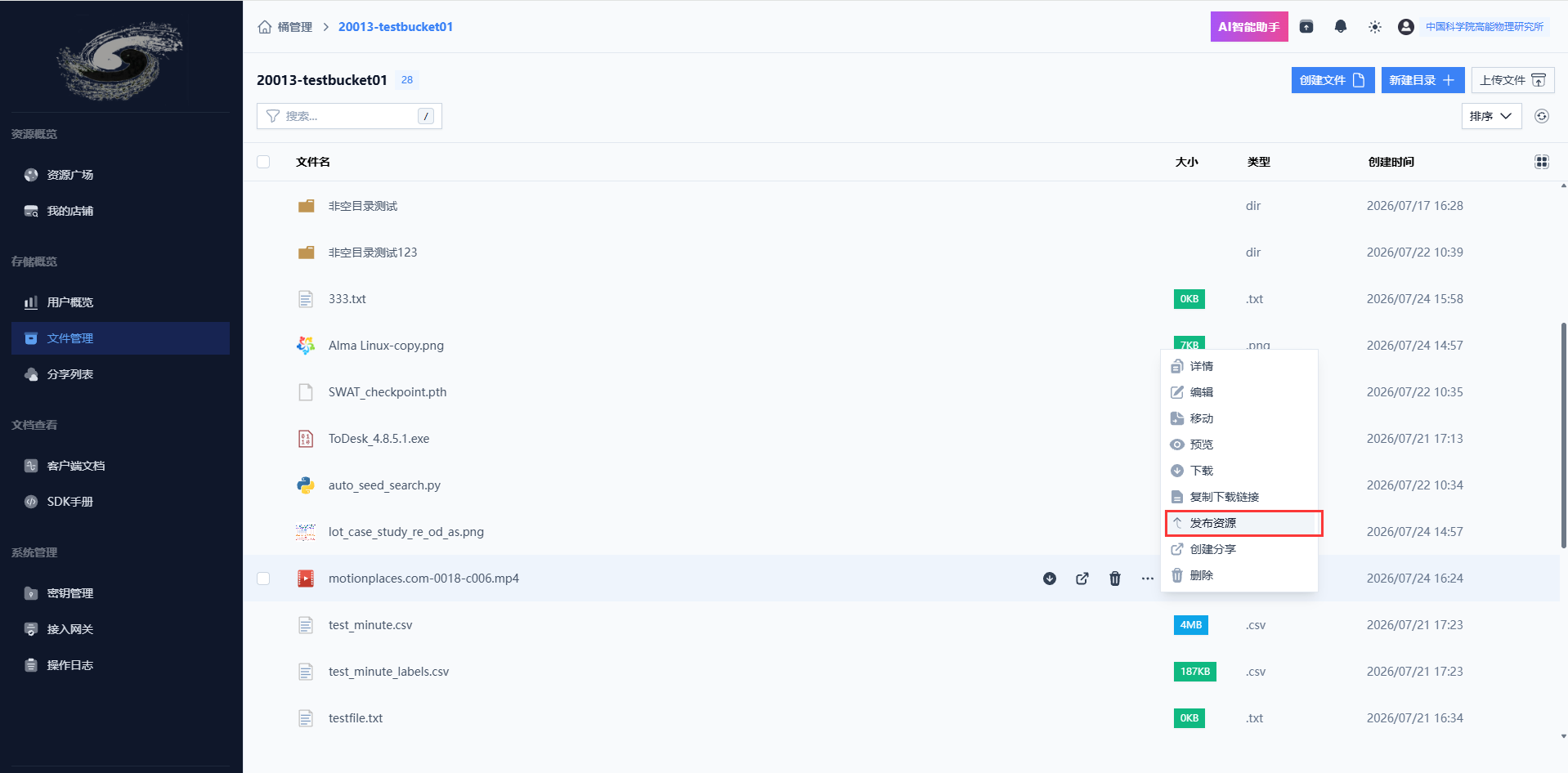
Task: Open 资源广场 in the sidebar
Action: [120, 175]
